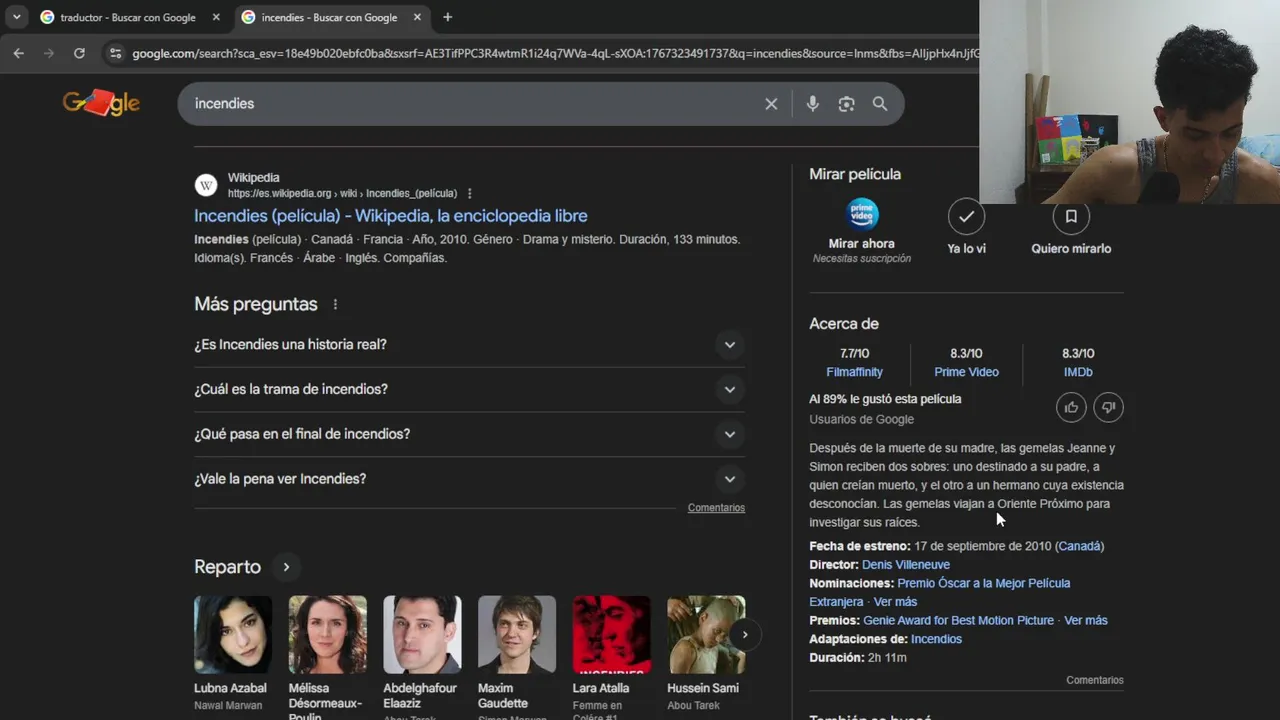Start voice search with microphone icon
Viewport: 1280px width, 720px height.
click(812, 104)
